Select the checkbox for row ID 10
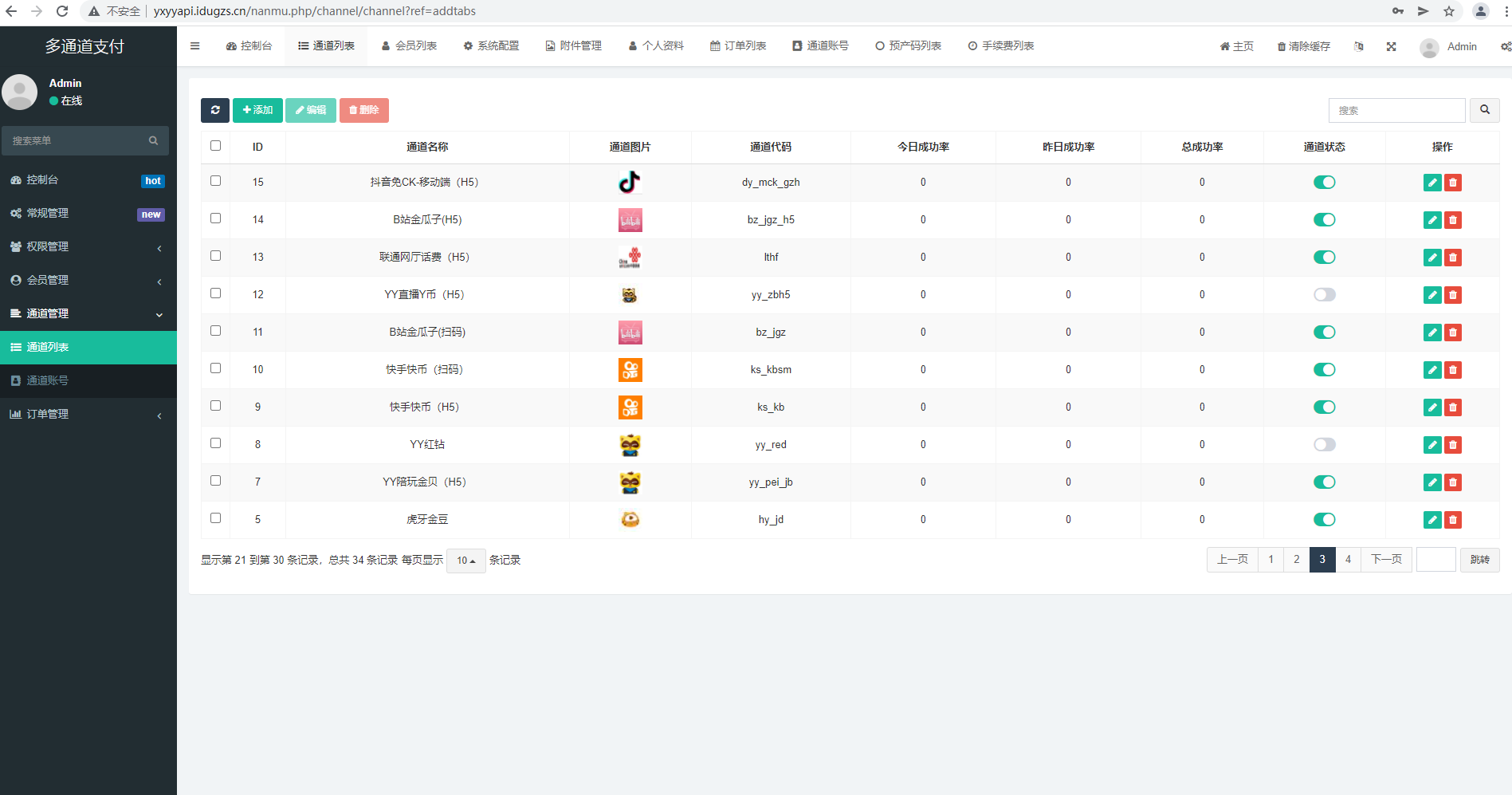1512x795 pixels. [215, 368]
